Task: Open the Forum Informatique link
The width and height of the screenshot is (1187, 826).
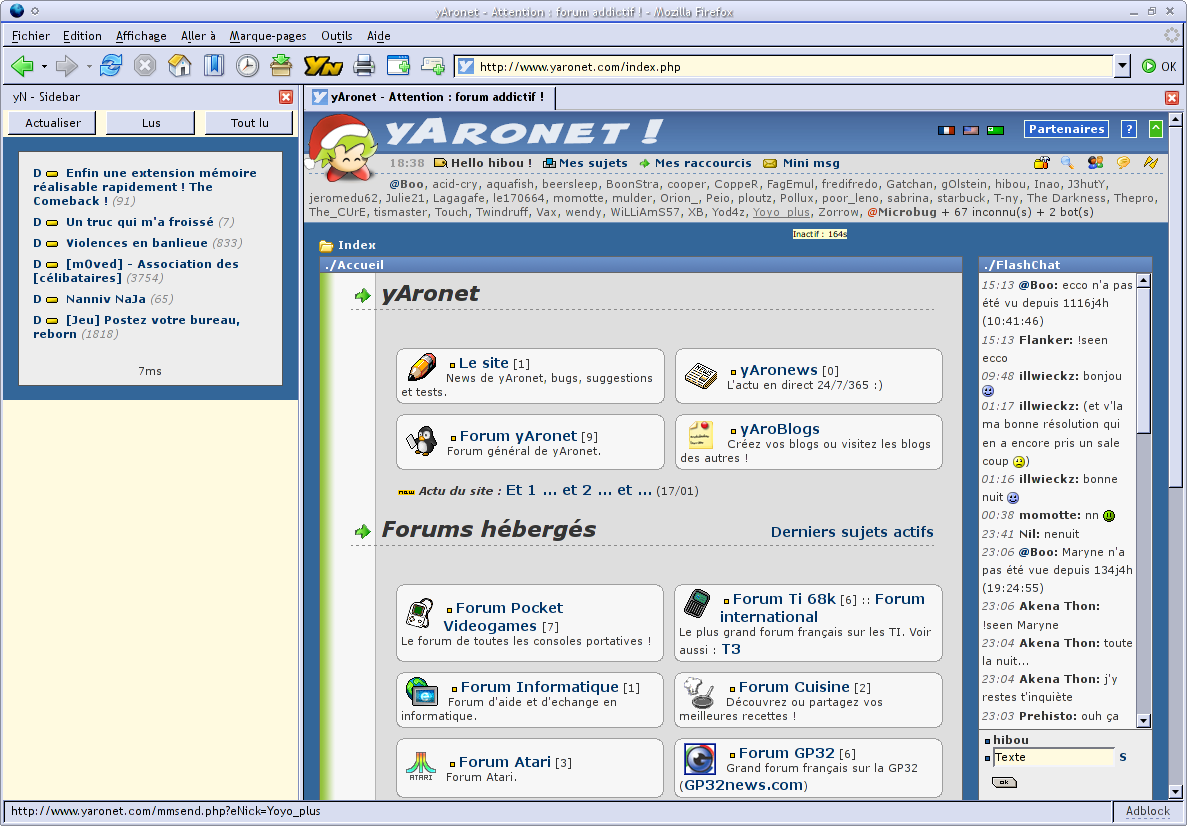Action: (540, 687)
